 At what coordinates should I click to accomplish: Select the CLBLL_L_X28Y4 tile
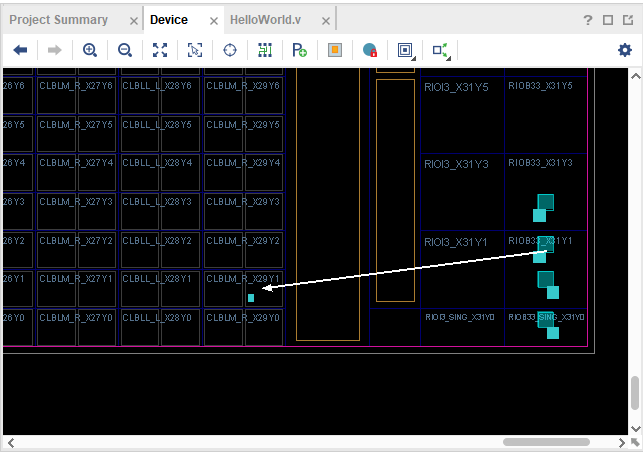160,172
